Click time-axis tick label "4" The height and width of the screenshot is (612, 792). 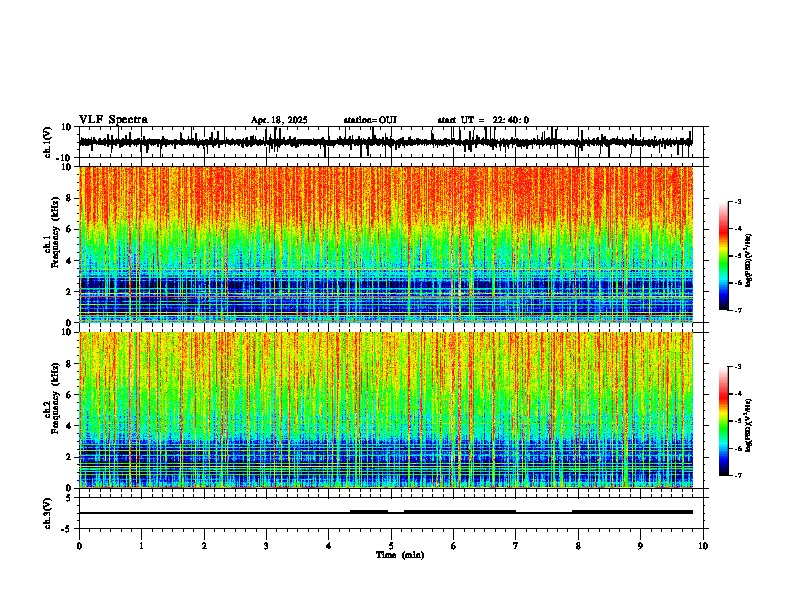pos(329,546)
